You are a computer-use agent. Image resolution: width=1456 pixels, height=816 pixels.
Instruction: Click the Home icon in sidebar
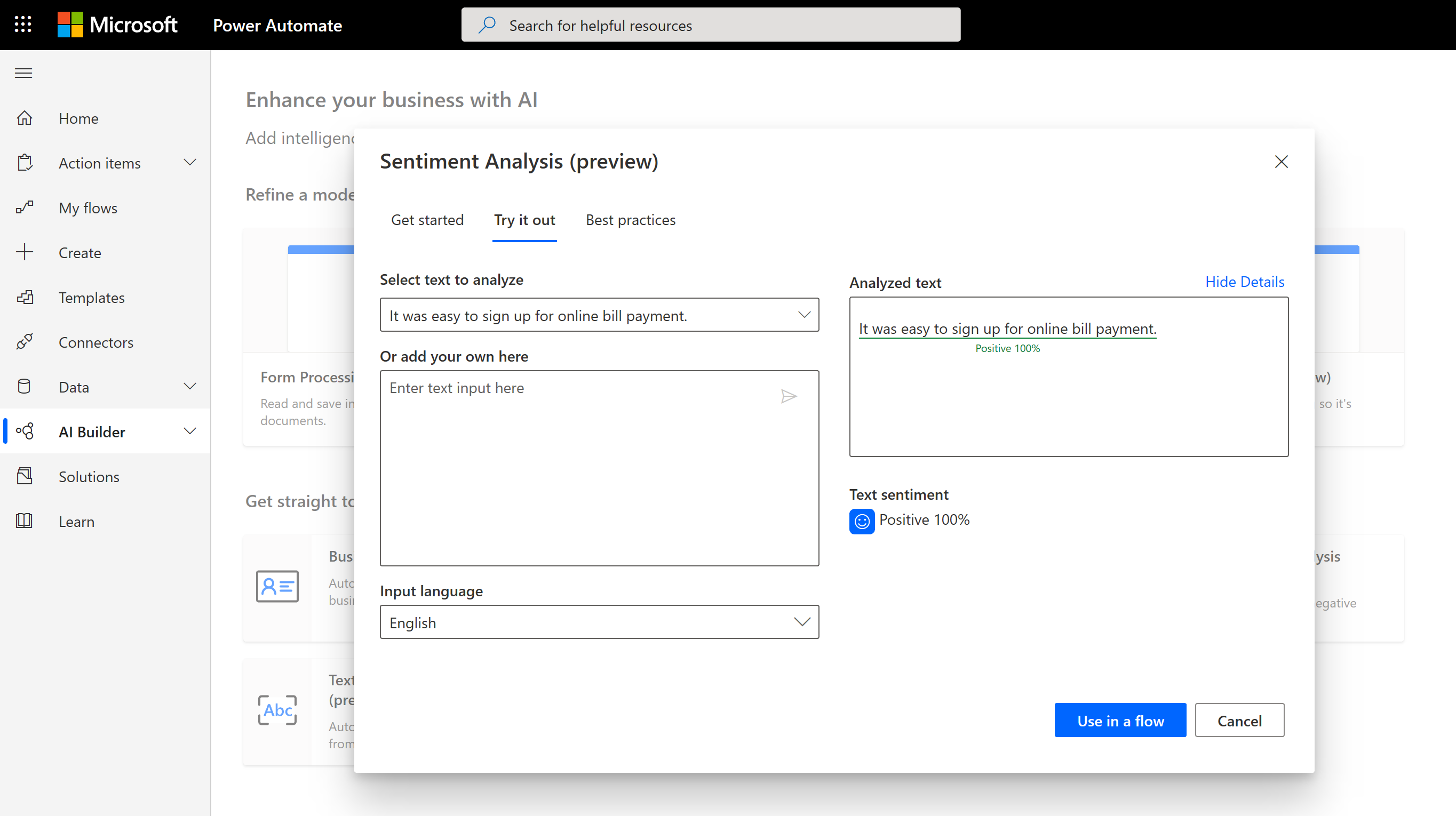(25, 118)
